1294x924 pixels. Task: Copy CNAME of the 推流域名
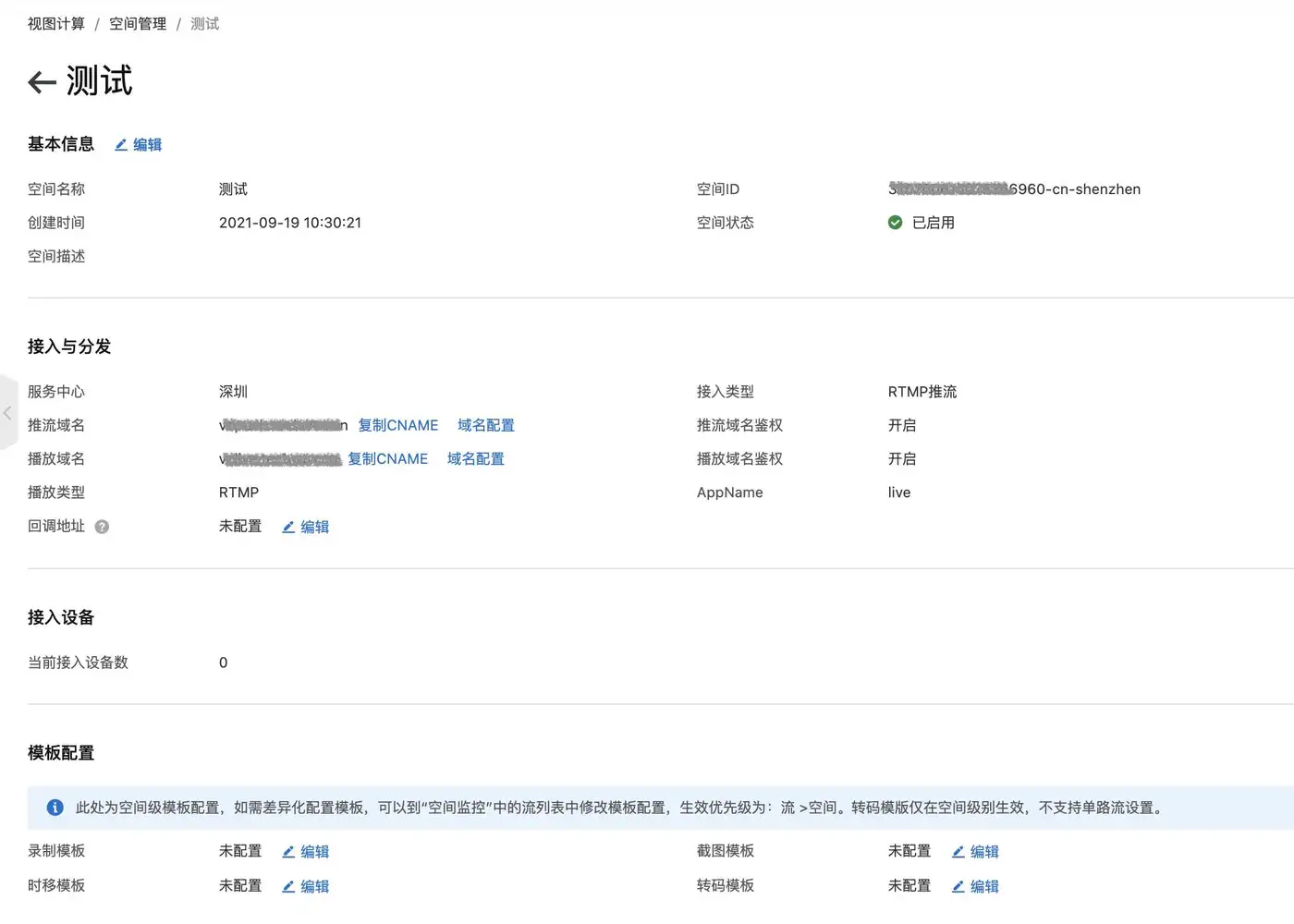click(398, 425)
